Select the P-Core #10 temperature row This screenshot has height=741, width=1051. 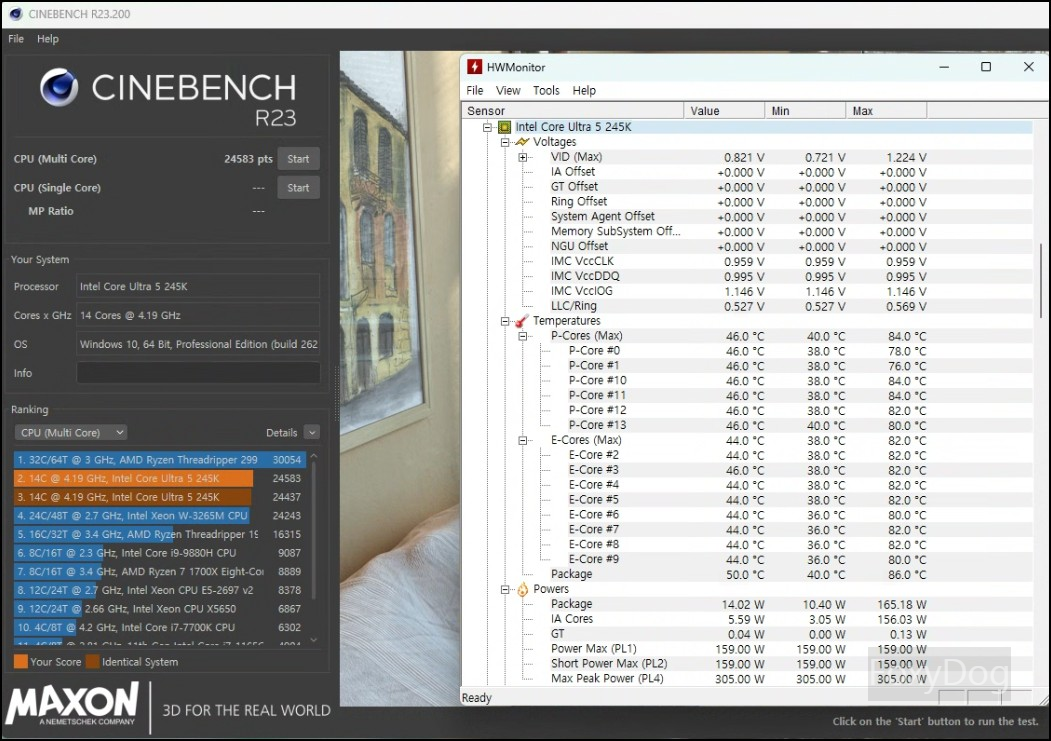(747, 381)
